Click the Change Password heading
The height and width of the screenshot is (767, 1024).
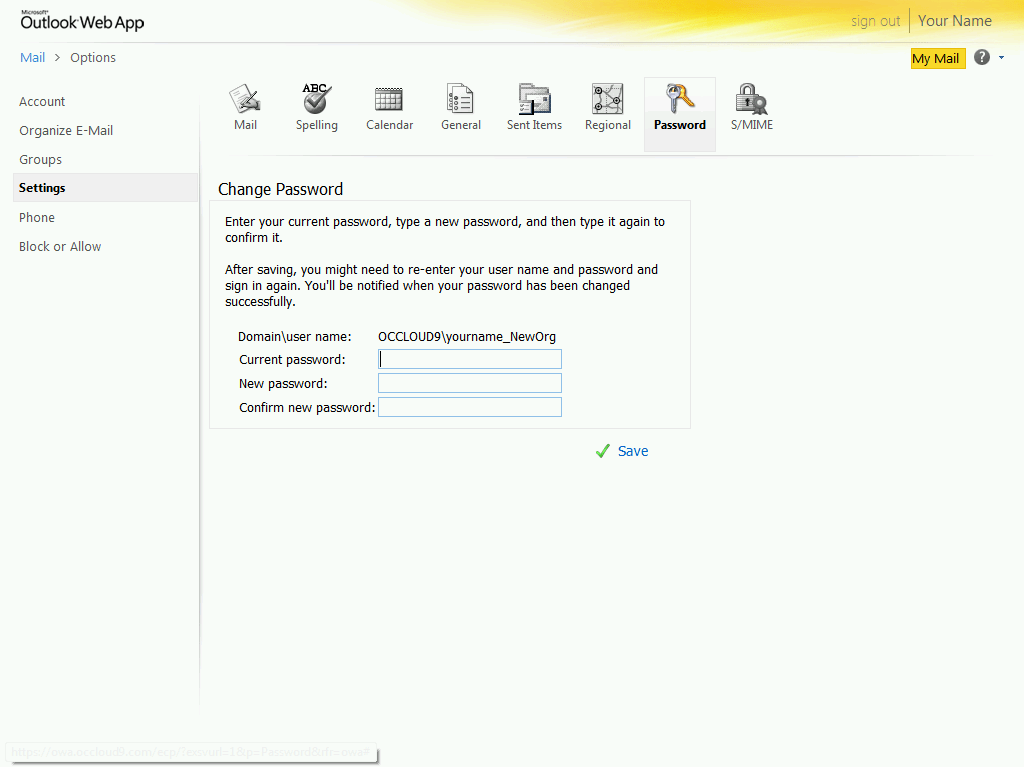pos(280,189)
